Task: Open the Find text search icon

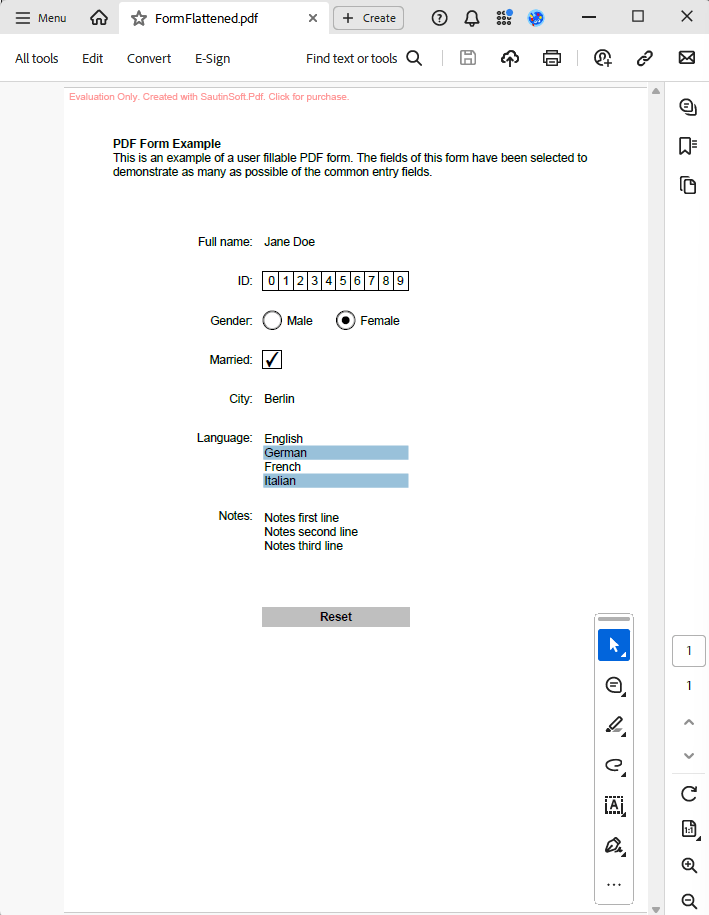Action: 414,58
